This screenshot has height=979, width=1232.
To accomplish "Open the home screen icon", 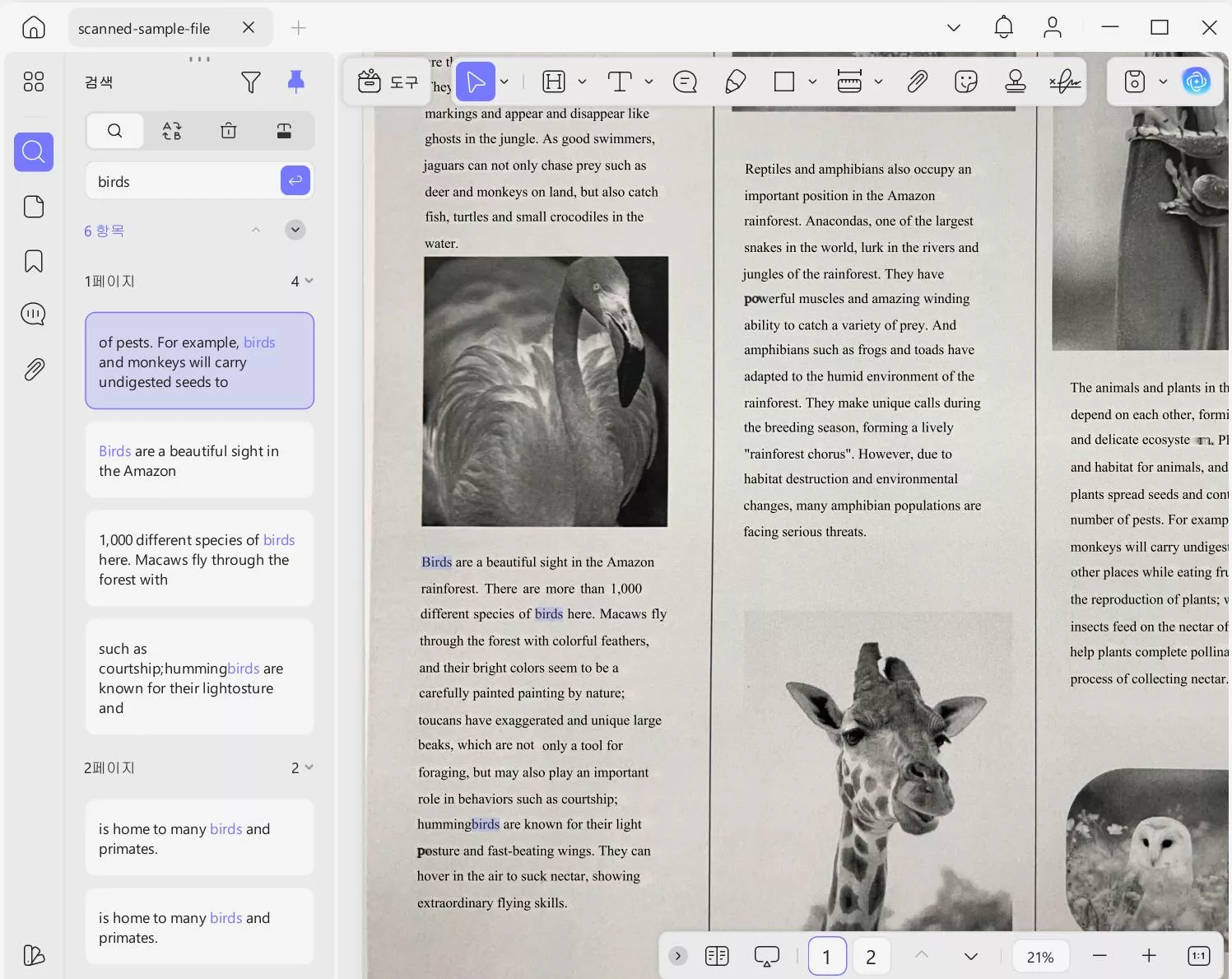I will 34,27.
